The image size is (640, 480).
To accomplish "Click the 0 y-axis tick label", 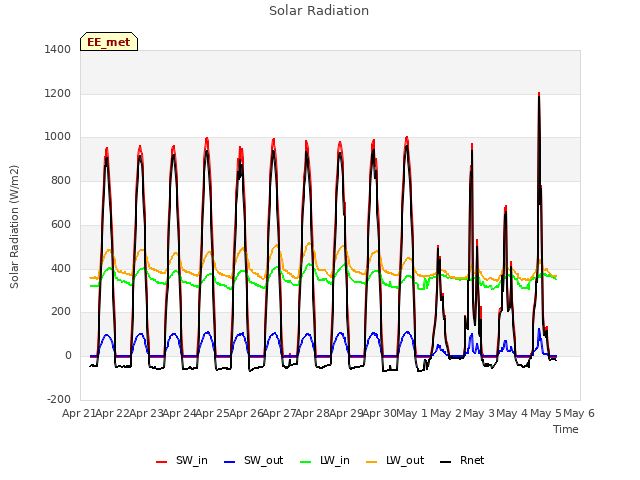I will pos(68,356).
